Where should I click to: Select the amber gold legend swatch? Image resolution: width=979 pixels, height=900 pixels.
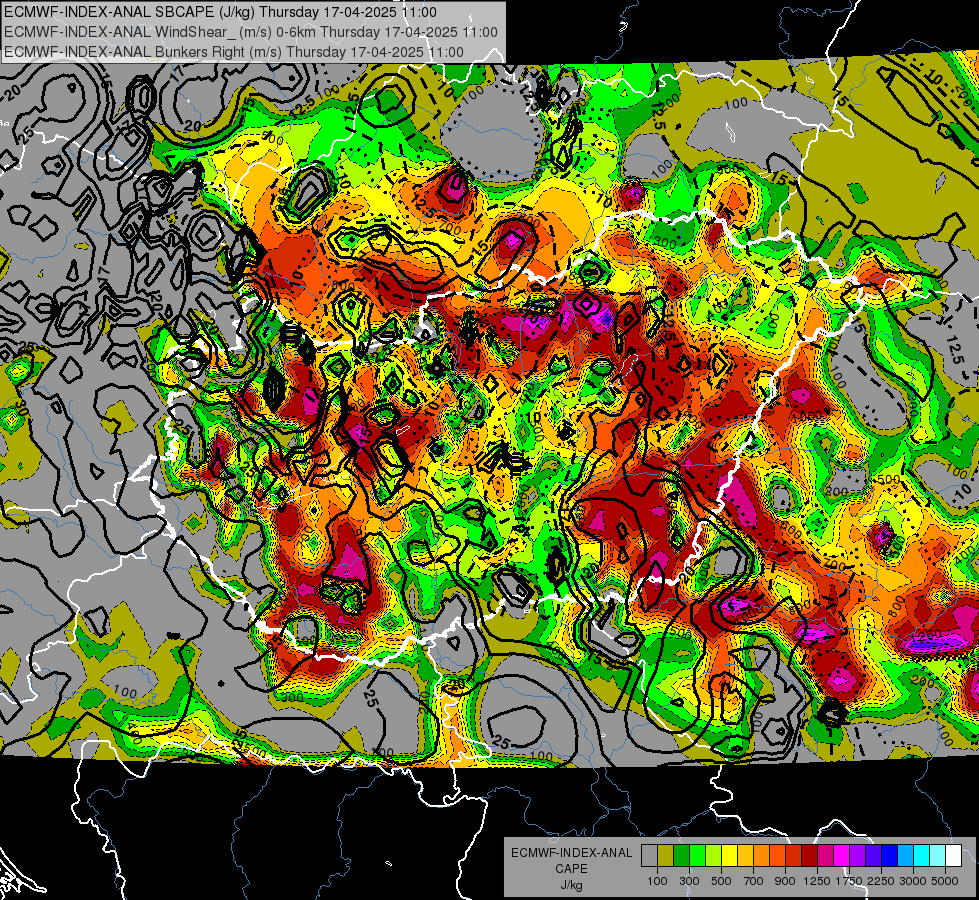point(745,856)
